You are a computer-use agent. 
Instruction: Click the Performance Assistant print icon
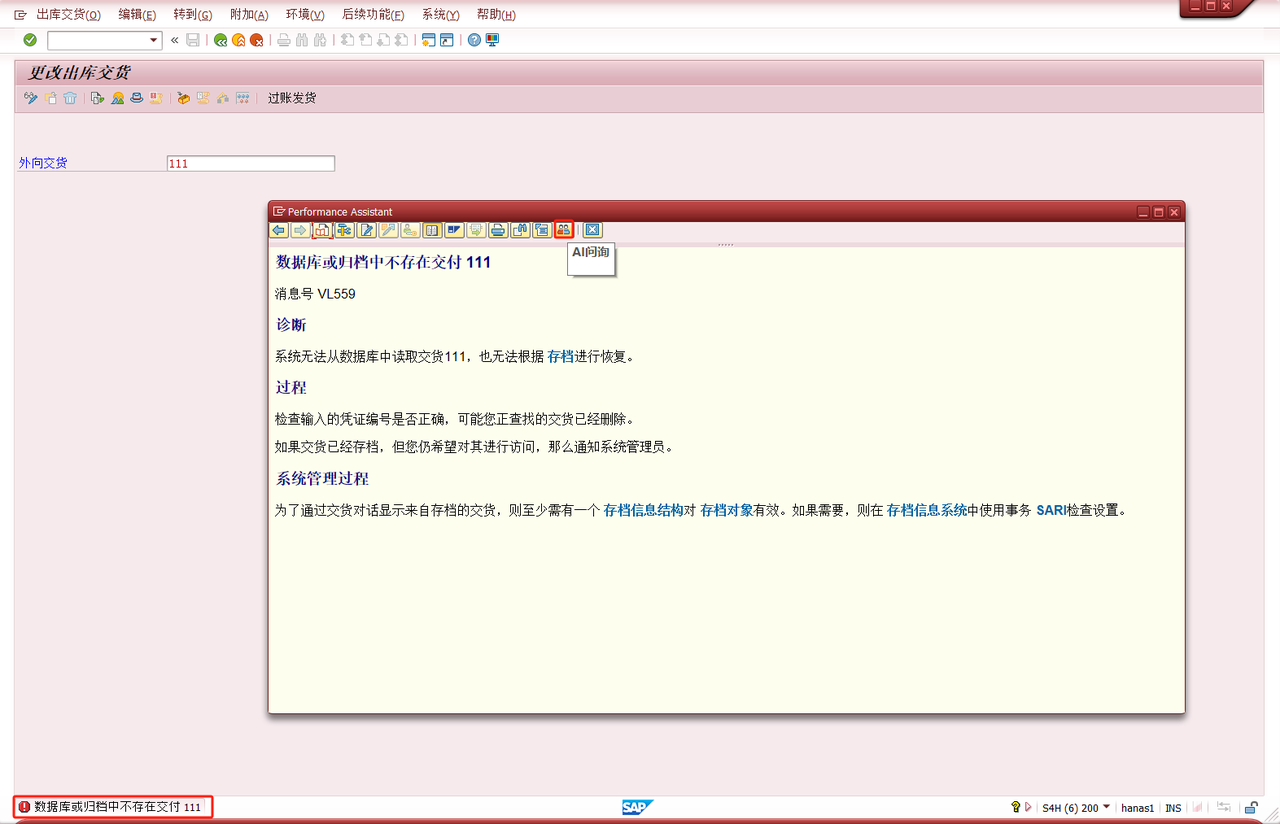497,230
